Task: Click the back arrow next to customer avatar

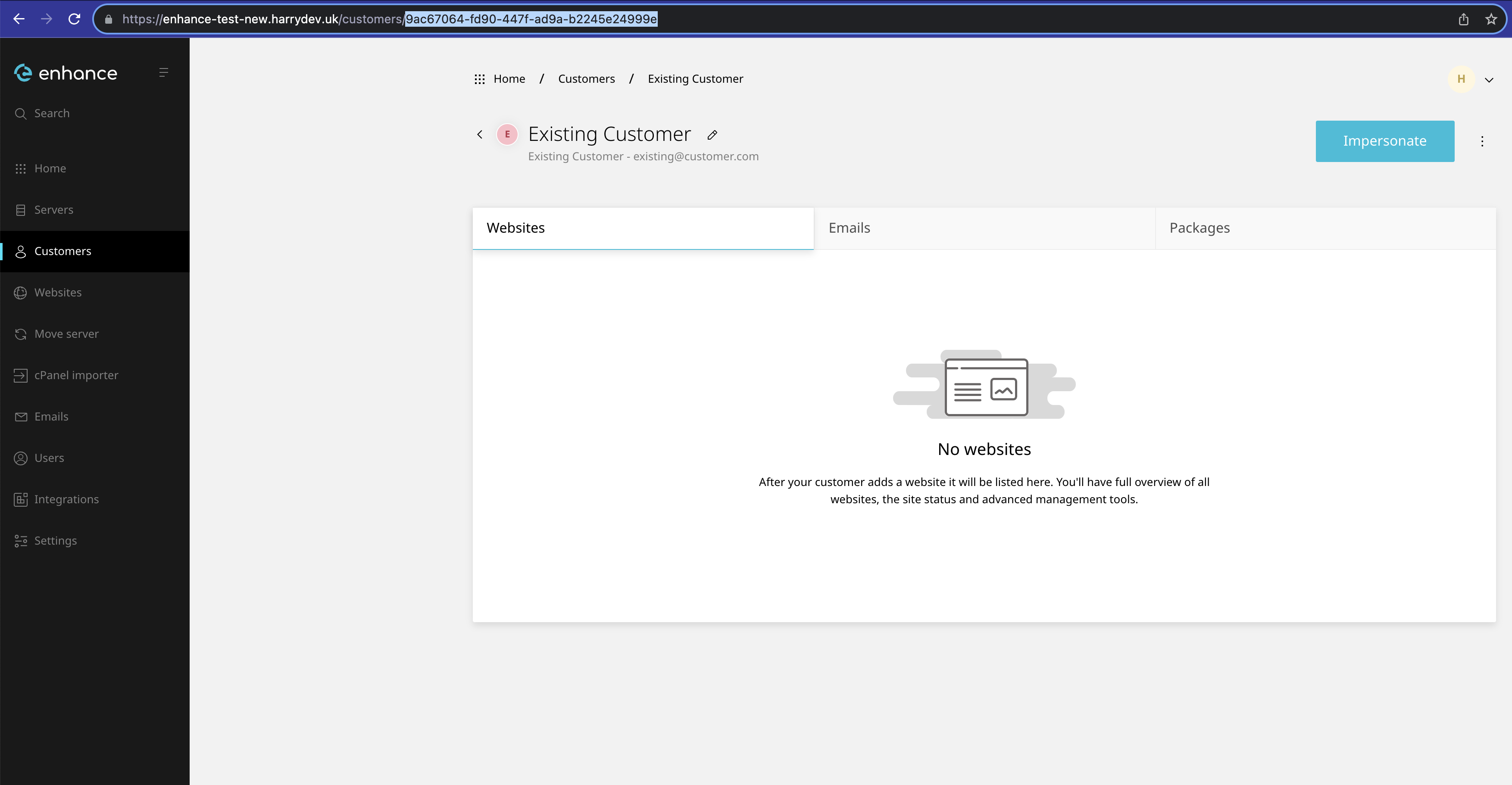Action: (480, 134)
